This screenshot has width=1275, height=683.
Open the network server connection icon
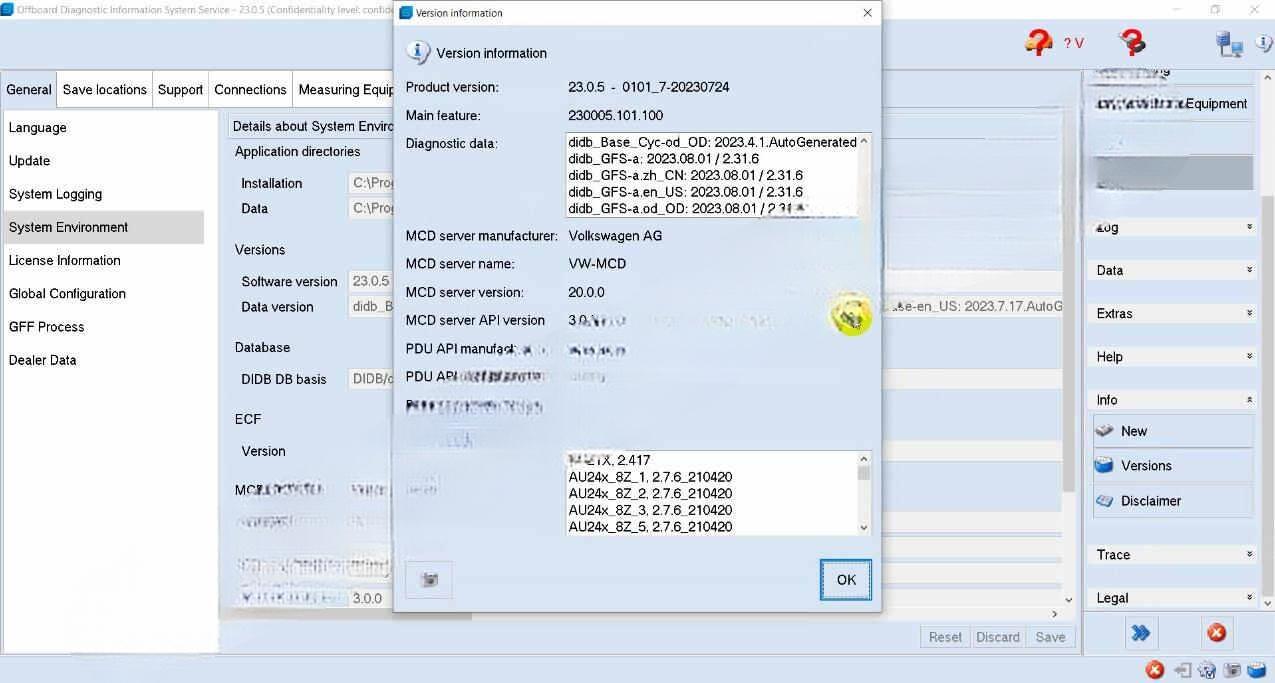pos(1229,43)
